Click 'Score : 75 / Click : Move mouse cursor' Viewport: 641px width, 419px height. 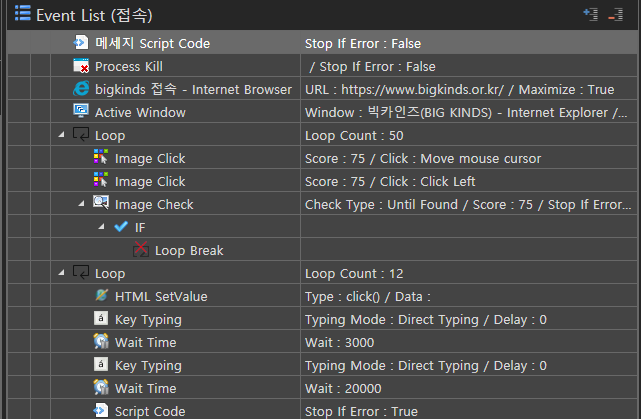(x=423, y=158)
